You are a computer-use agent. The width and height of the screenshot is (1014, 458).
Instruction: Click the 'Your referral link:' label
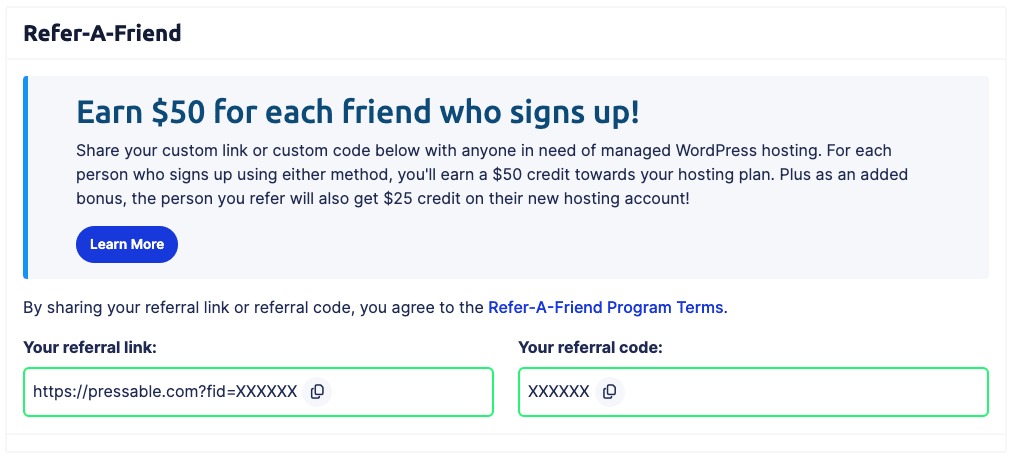pyautogui.click(x=90, y=348)
